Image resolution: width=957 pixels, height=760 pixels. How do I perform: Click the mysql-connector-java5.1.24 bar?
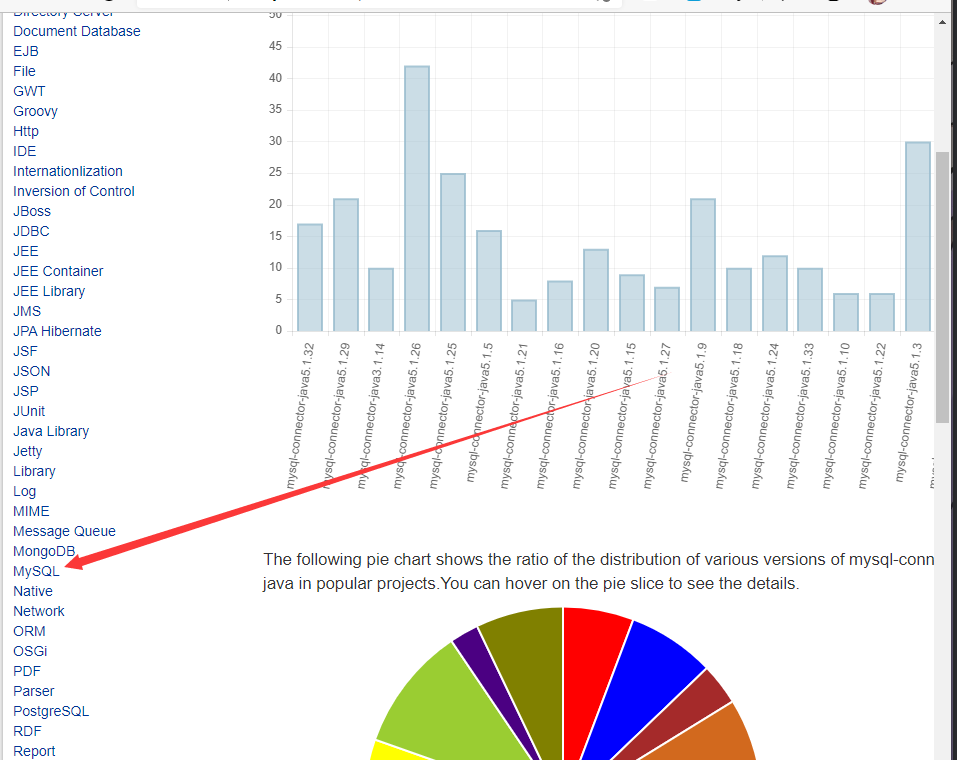coord(775,294)
